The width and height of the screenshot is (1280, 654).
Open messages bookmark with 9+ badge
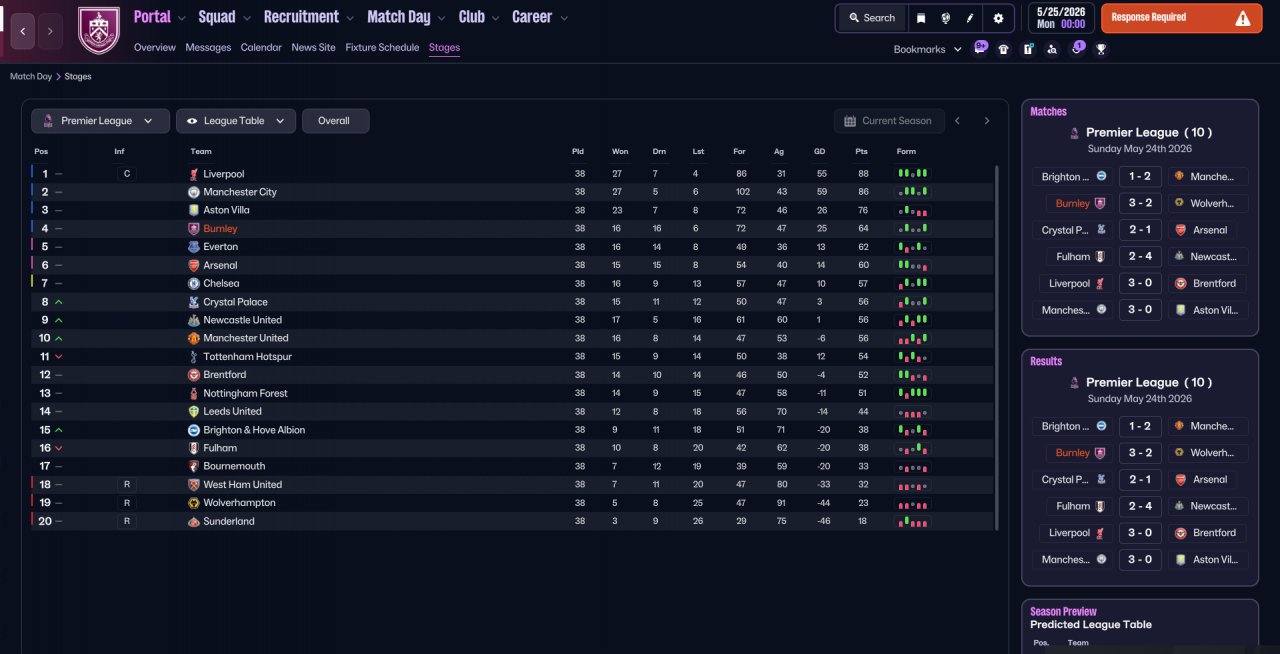point(980,48)
